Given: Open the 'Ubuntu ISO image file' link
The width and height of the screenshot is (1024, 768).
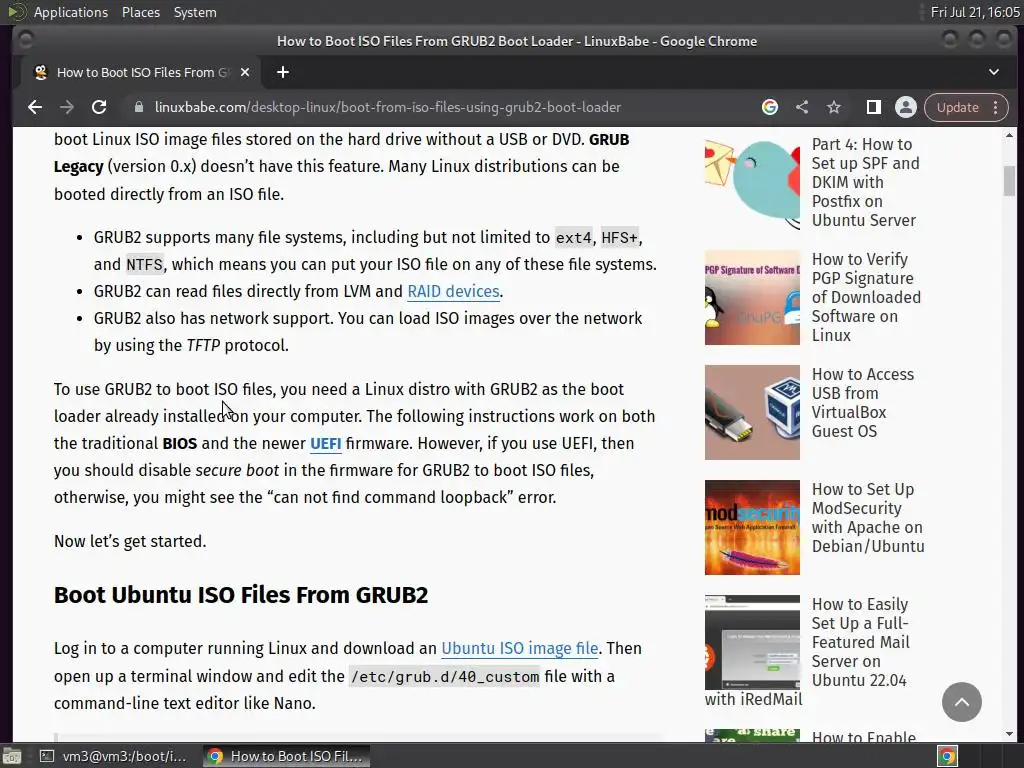Looking at the screenshot, I should [520, 648].
